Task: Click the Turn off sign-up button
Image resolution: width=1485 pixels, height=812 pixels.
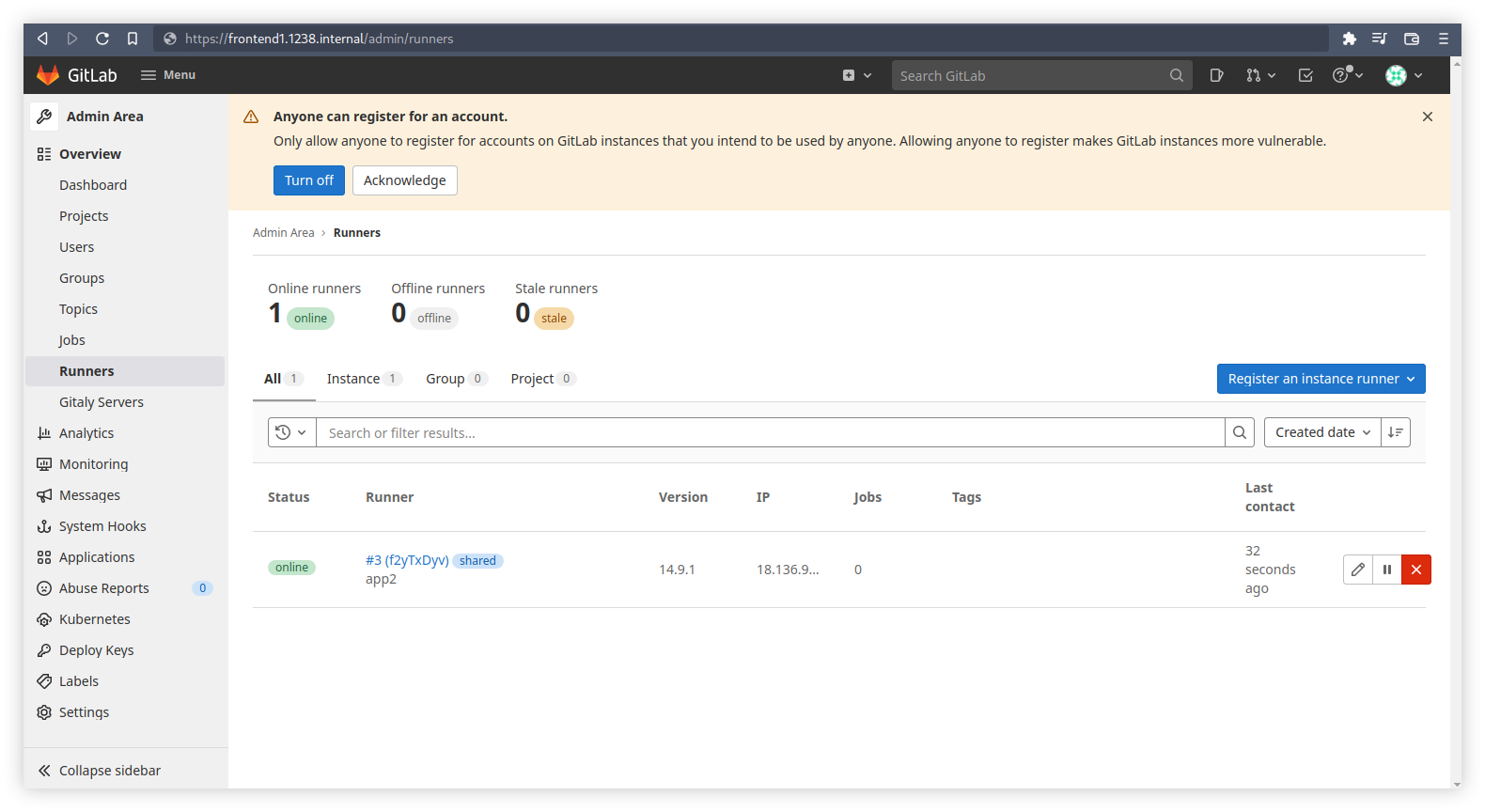Action: point(308,180)
